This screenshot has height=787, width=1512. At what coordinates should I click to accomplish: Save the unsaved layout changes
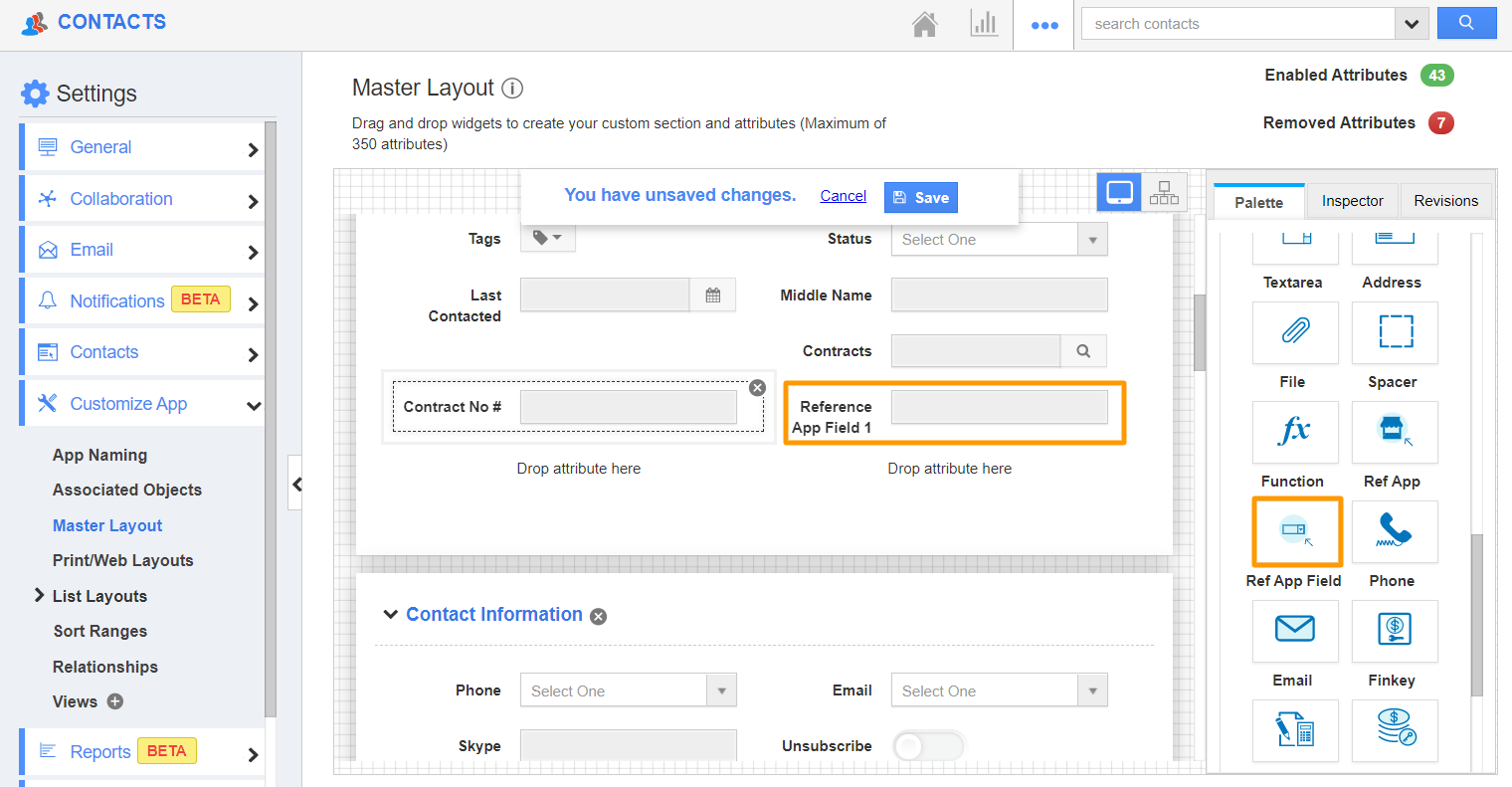coord(920,197)
